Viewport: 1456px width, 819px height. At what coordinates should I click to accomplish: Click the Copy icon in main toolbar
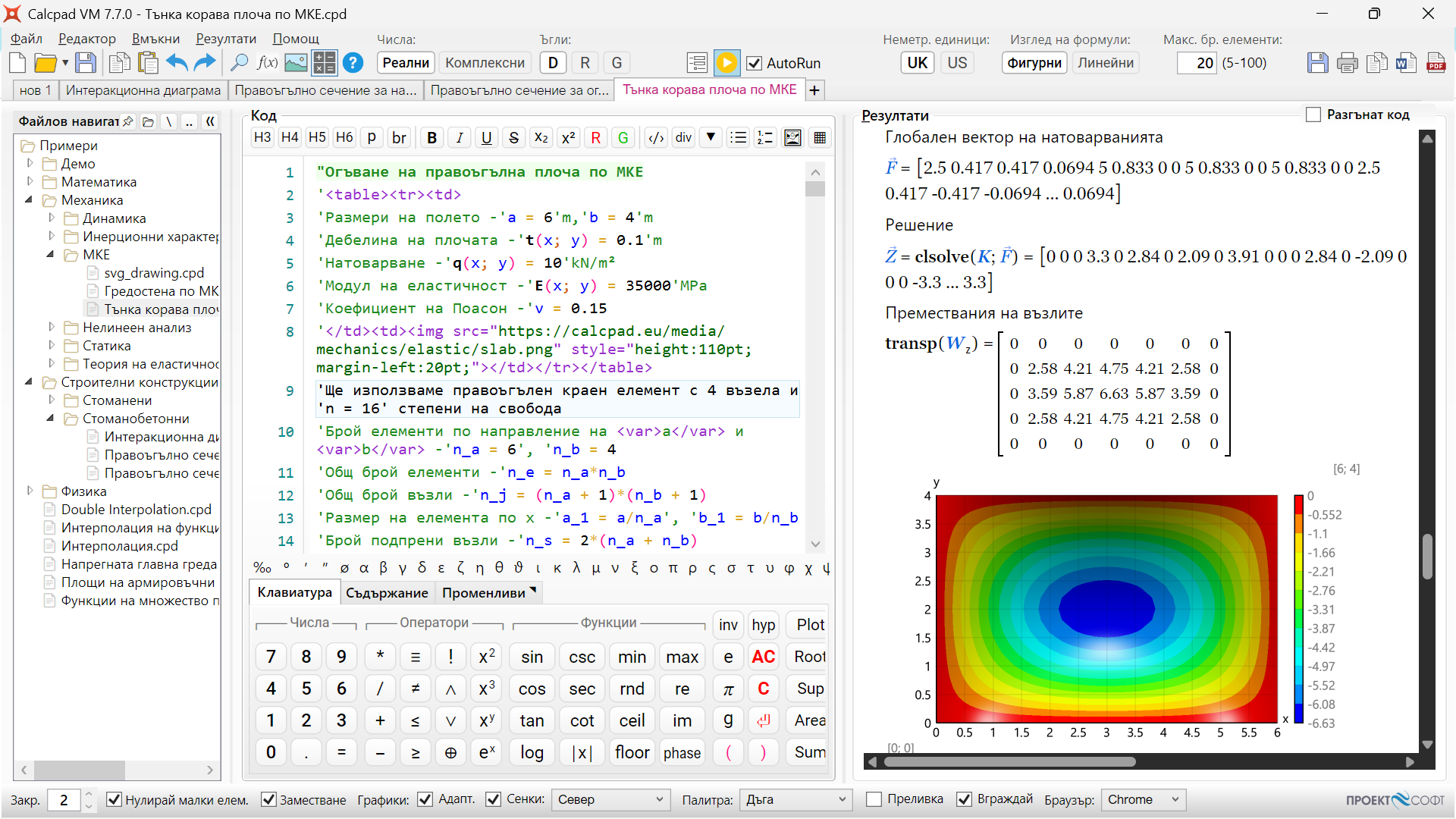point(120,63)
